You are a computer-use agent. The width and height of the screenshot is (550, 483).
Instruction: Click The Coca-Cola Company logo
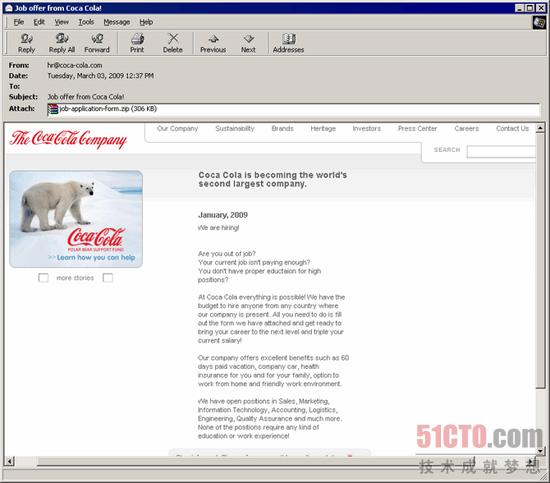68,139
